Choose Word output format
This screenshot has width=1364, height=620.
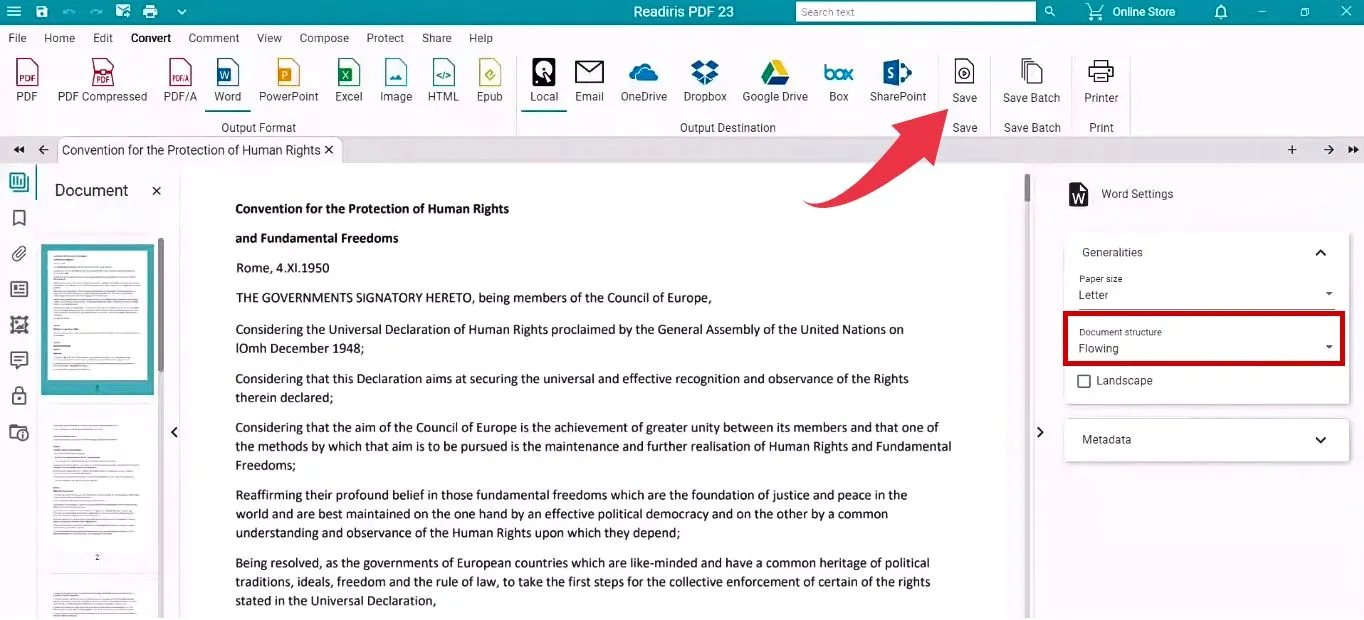pos(228,80)
